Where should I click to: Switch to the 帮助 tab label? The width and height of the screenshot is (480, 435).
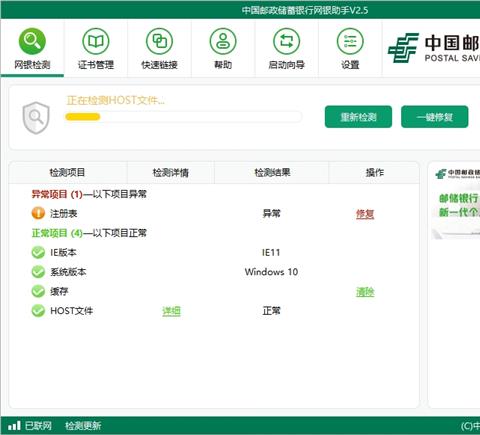click(223, 65)
